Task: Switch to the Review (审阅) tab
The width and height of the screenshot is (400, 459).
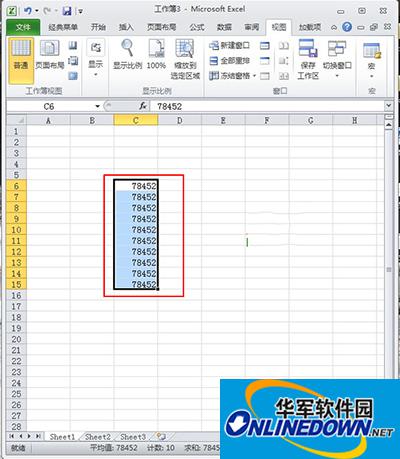Action: point(252,27)
